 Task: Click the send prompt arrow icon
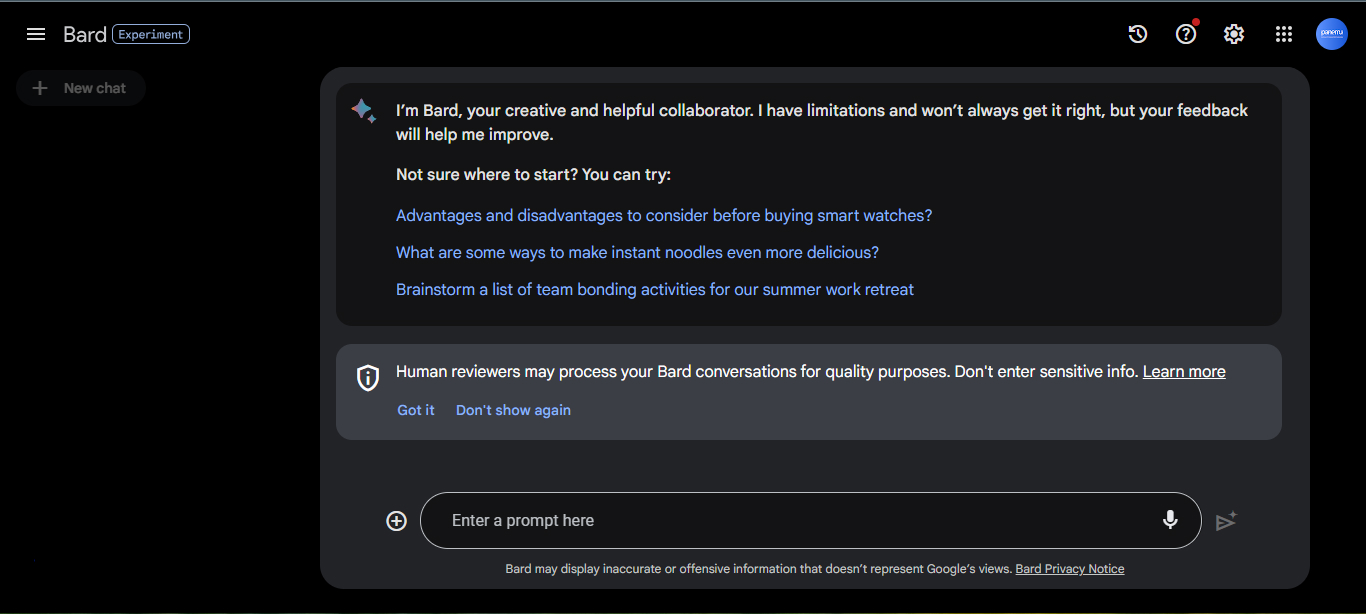click(x=1226, y=521)
